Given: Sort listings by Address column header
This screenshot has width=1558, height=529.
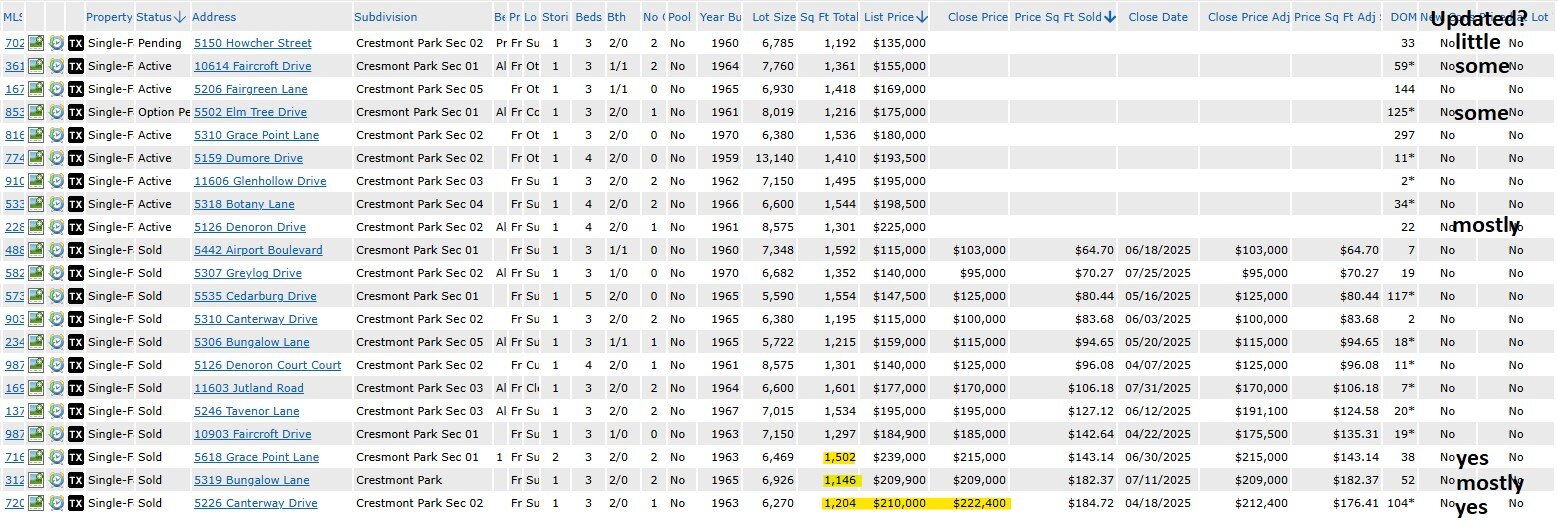Looking at the screenshot, I should click(x=214, y=17).
